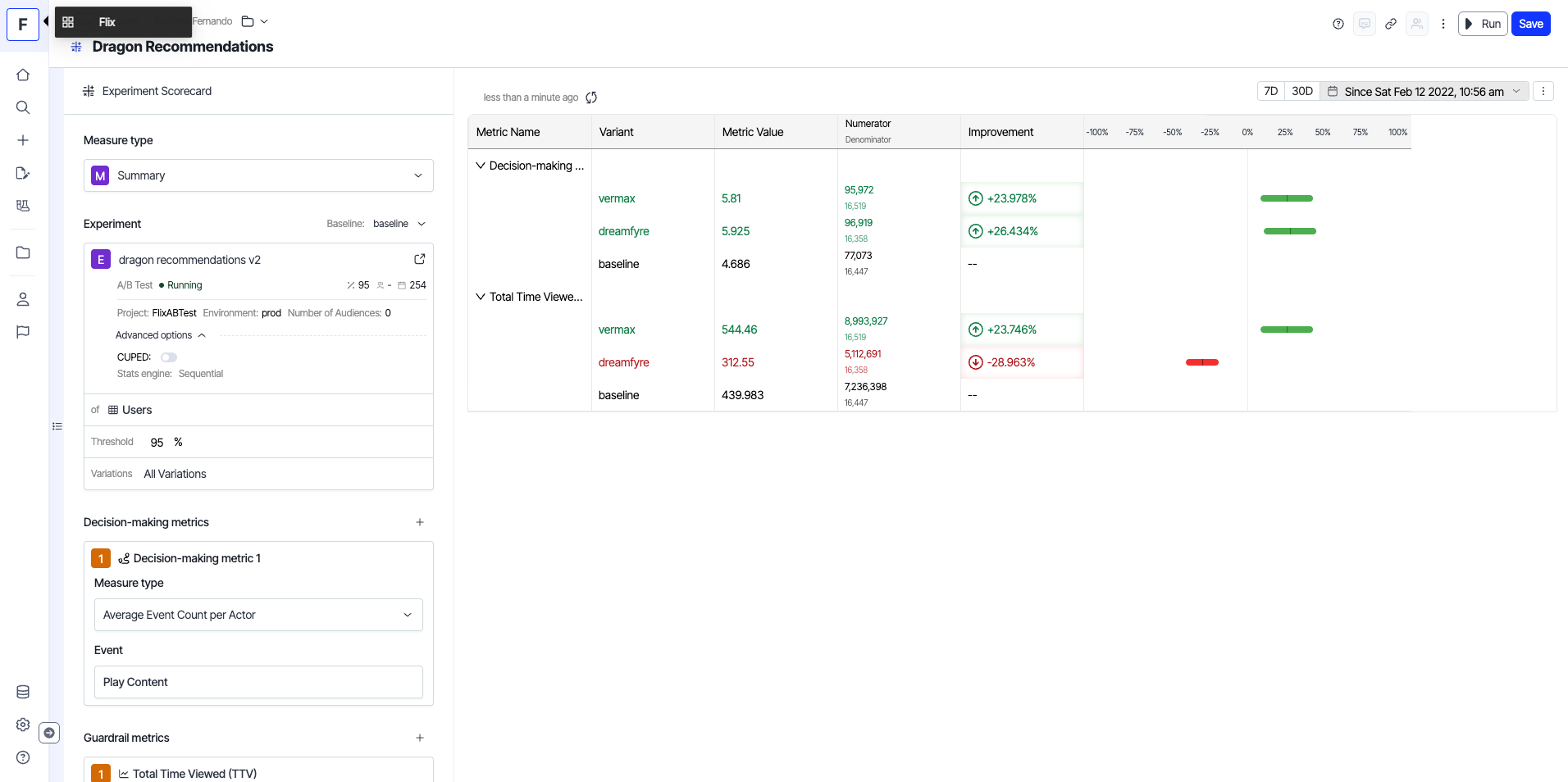Image resolution: width=1568 pixels, height=782 pixels.
Task: Open settings gear in the sidebar
Action: click(x=23, y=725)
